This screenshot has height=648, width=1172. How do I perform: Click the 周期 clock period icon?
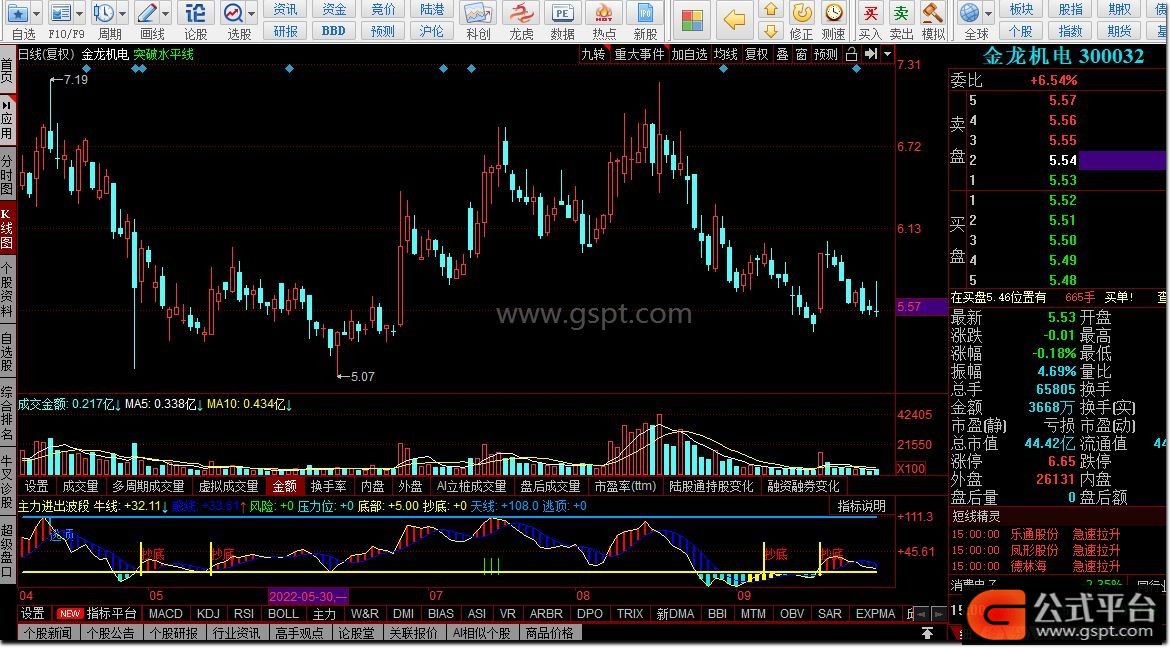coord(103,13)
